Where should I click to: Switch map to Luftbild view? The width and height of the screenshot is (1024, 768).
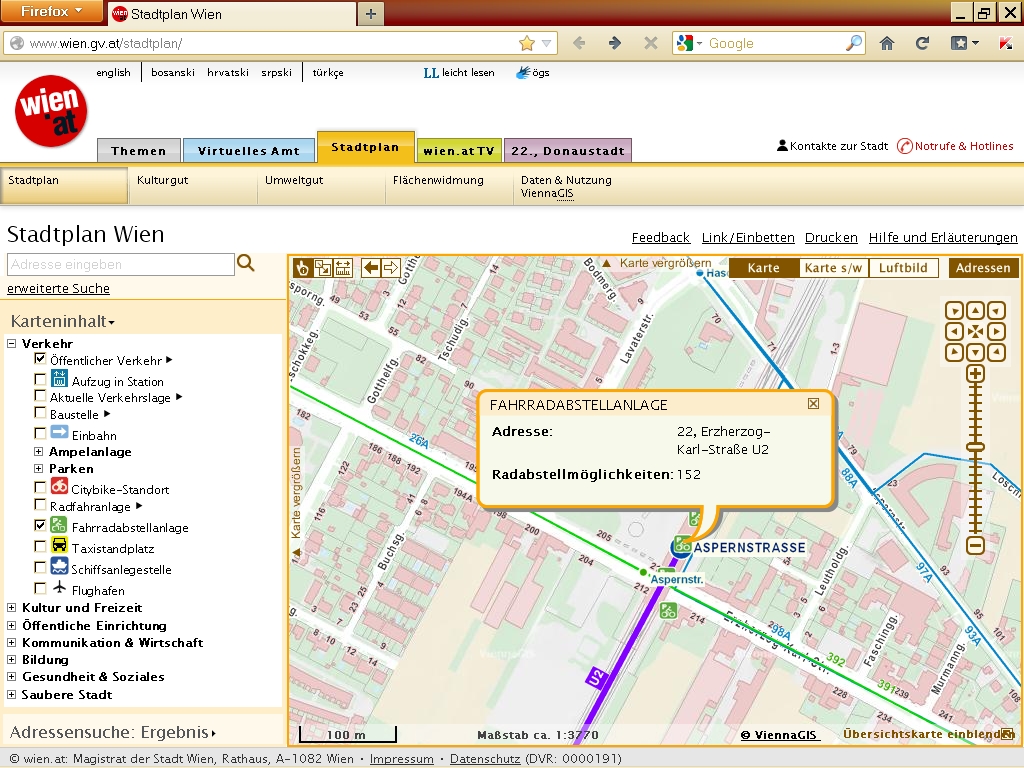click(903, 268)
